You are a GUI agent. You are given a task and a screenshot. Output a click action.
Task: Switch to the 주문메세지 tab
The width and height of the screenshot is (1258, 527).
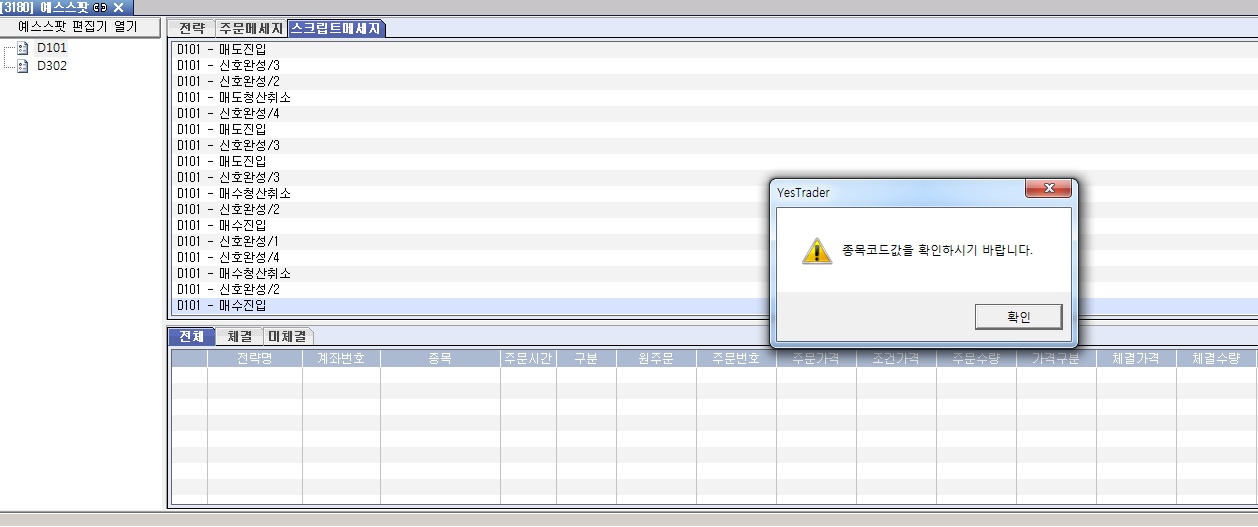[251, 28]
